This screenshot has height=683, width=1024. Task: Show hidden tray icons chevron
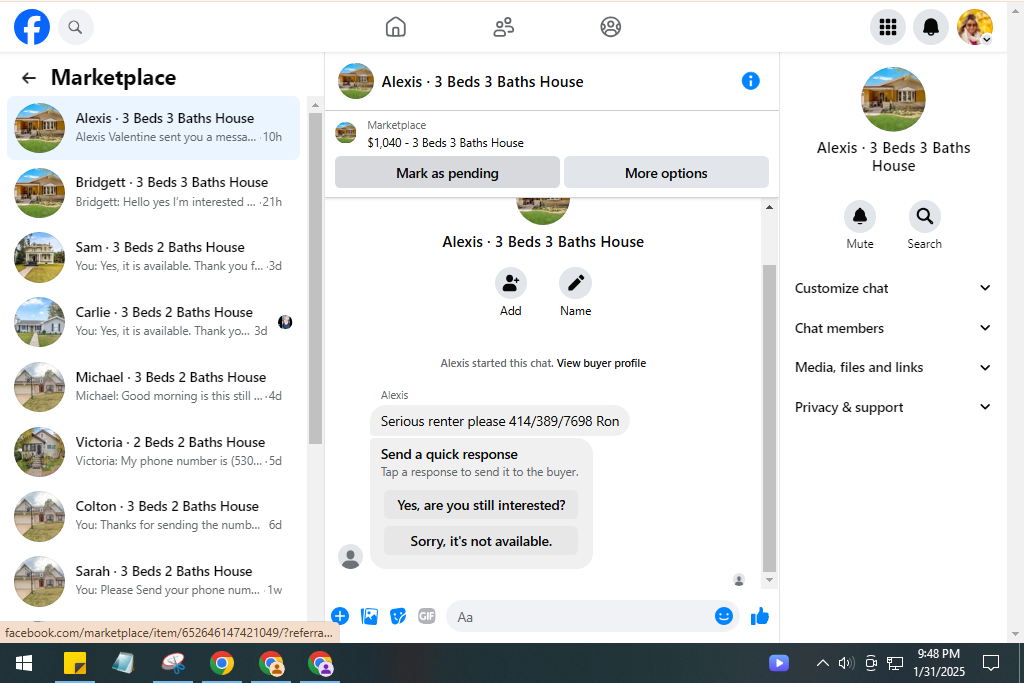[x=823, y=663]
